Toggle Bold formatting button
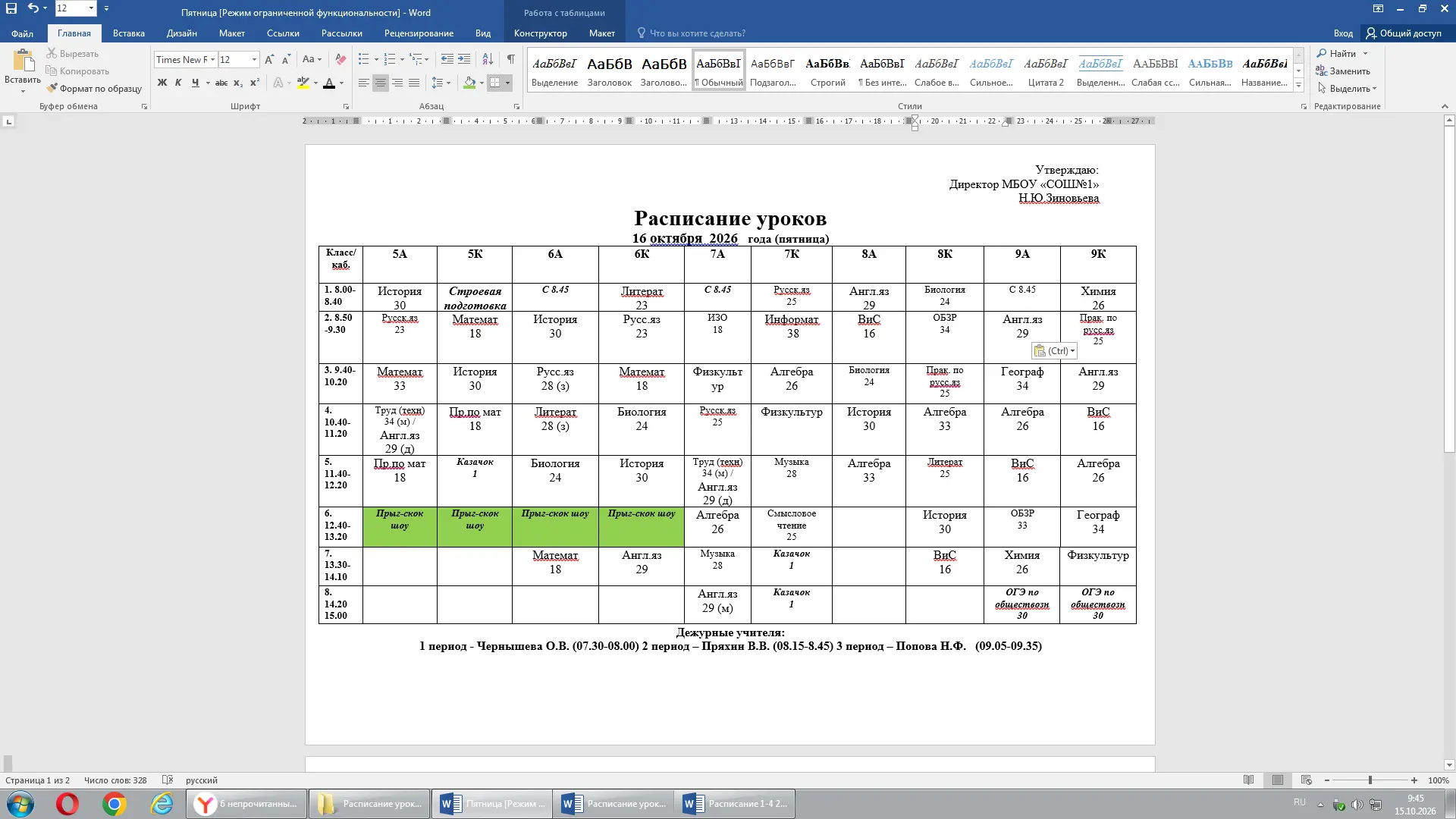The height and width of the screenshot is (819, 1456). 162,83
